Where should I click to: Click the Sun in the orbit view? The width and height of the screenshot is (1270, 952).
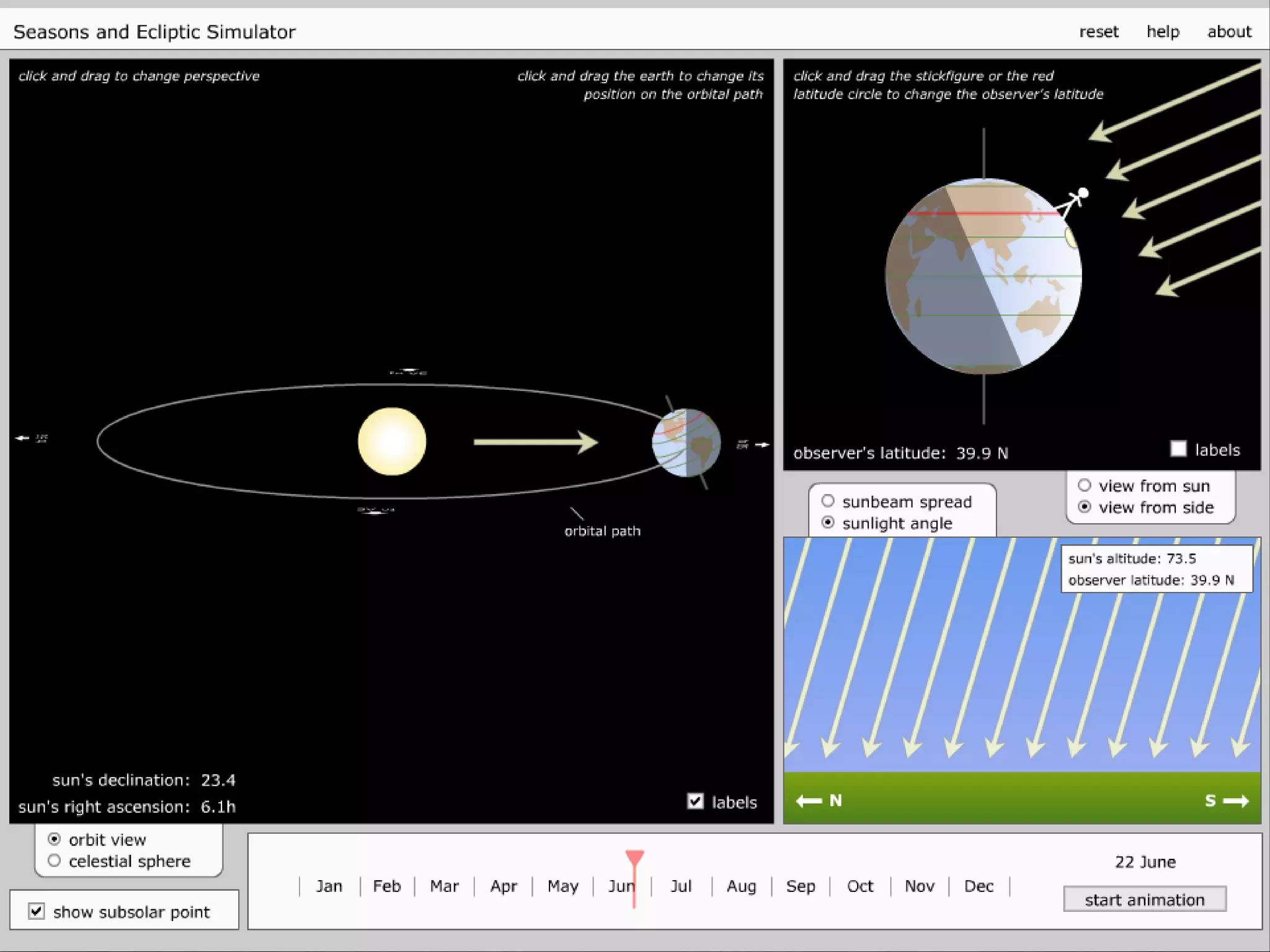pos(392,441)
